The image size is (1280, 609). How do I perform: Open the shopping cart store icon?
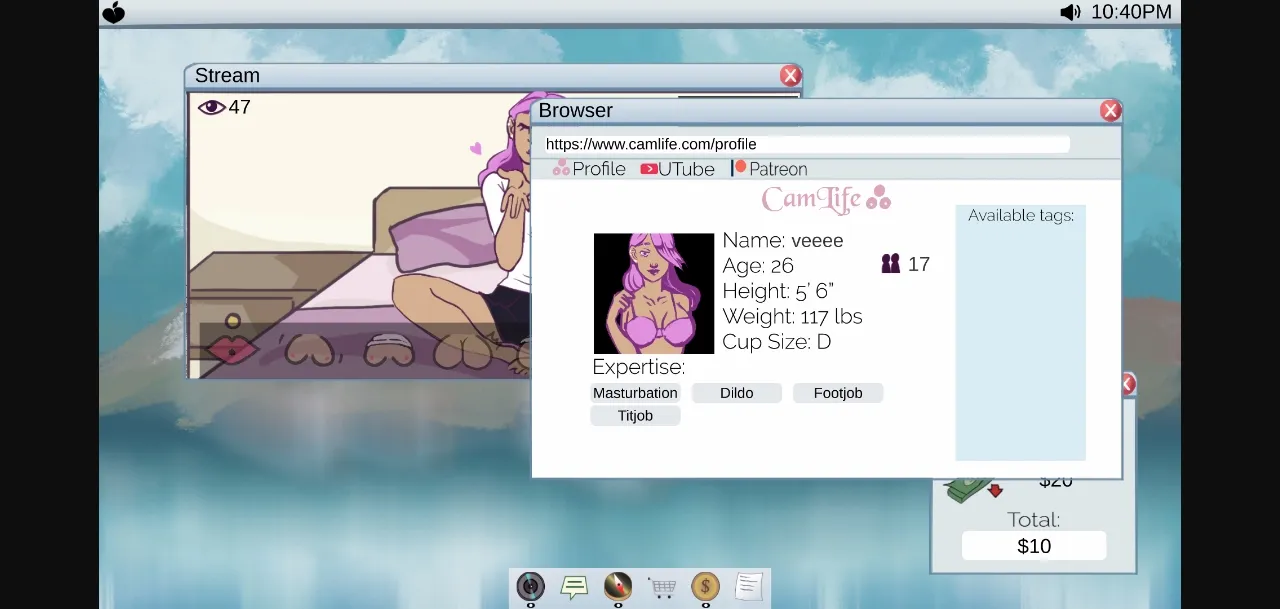(662, 587)
